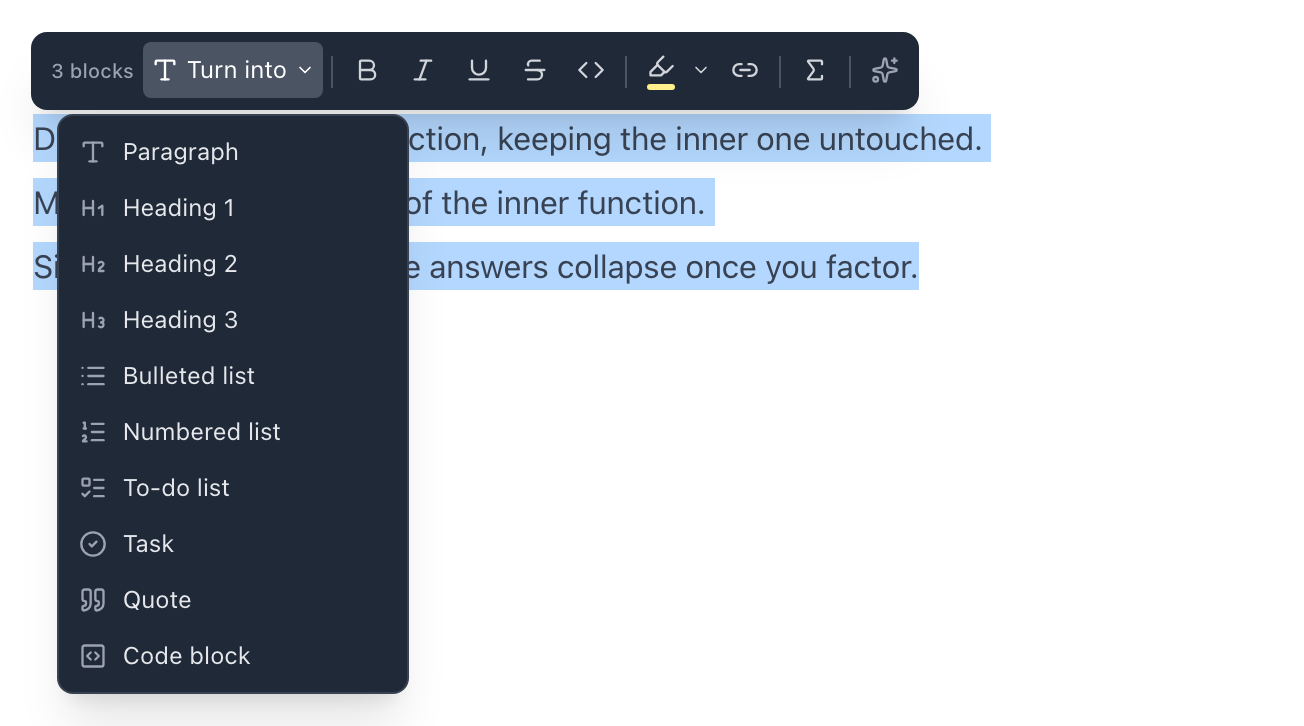Collapse the Turn into dropdown
The image size is (1304, 726).
pos(233,70)
